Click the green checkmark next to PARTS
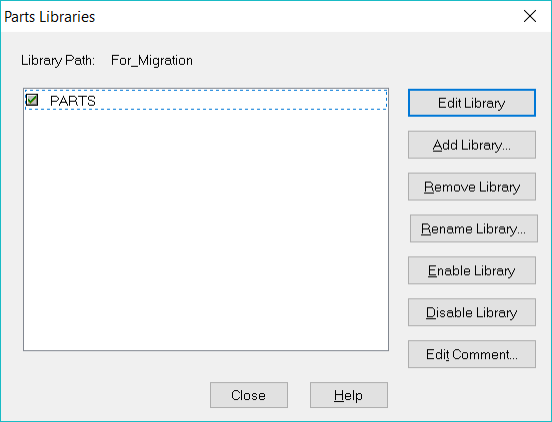Image resolution: width=552 pixels, height=422 pixels. click(x=32, y=100)
